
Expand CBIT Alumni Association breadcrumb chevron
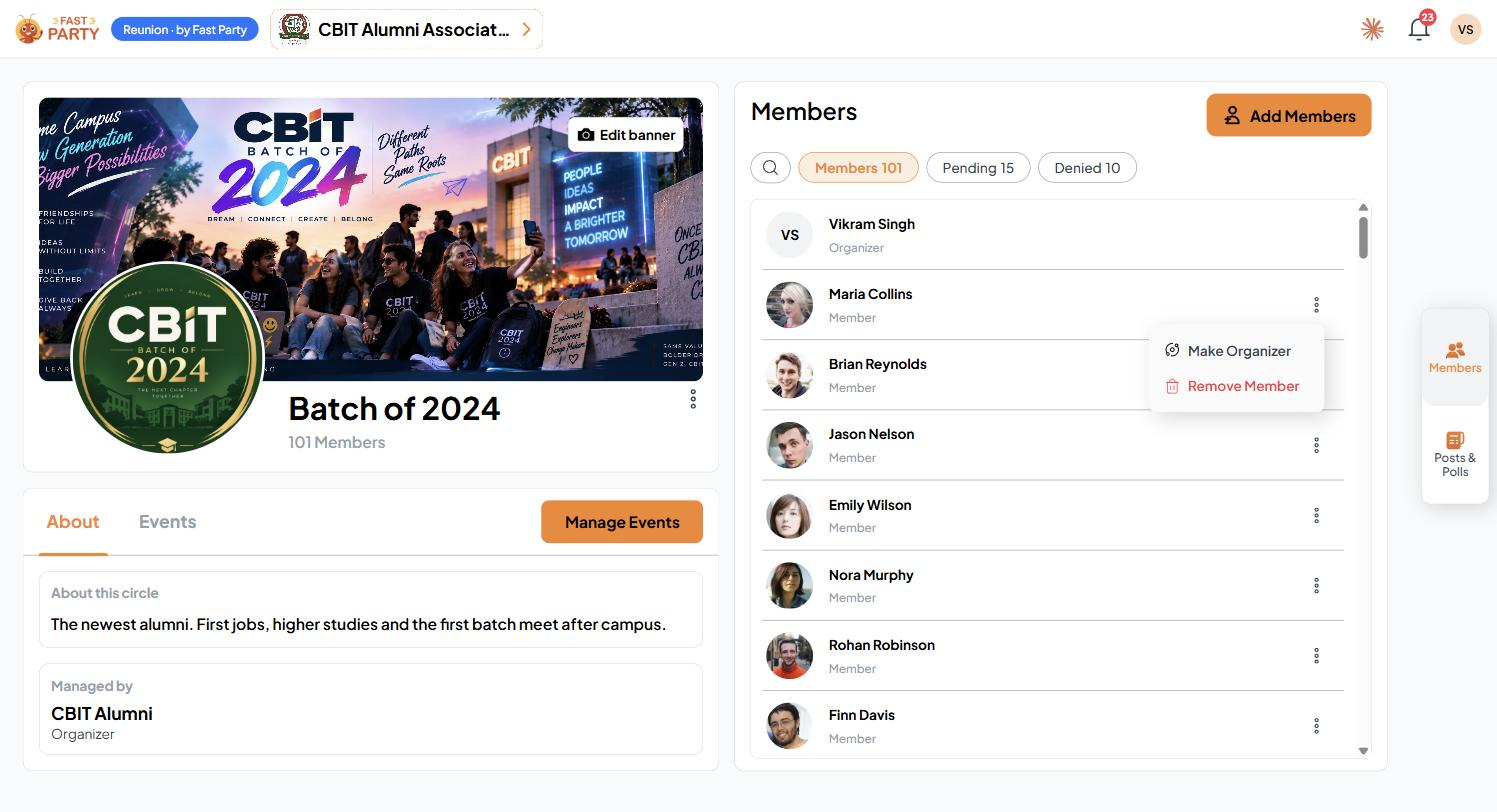526,29
